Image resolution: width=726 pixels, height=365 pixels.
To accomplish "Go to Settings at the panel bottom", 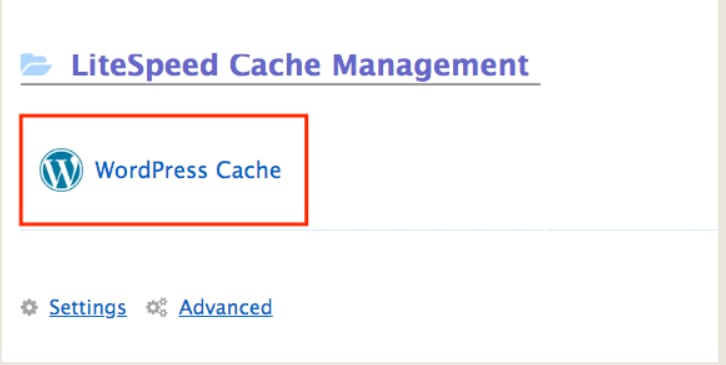I will tap(88, 308).
